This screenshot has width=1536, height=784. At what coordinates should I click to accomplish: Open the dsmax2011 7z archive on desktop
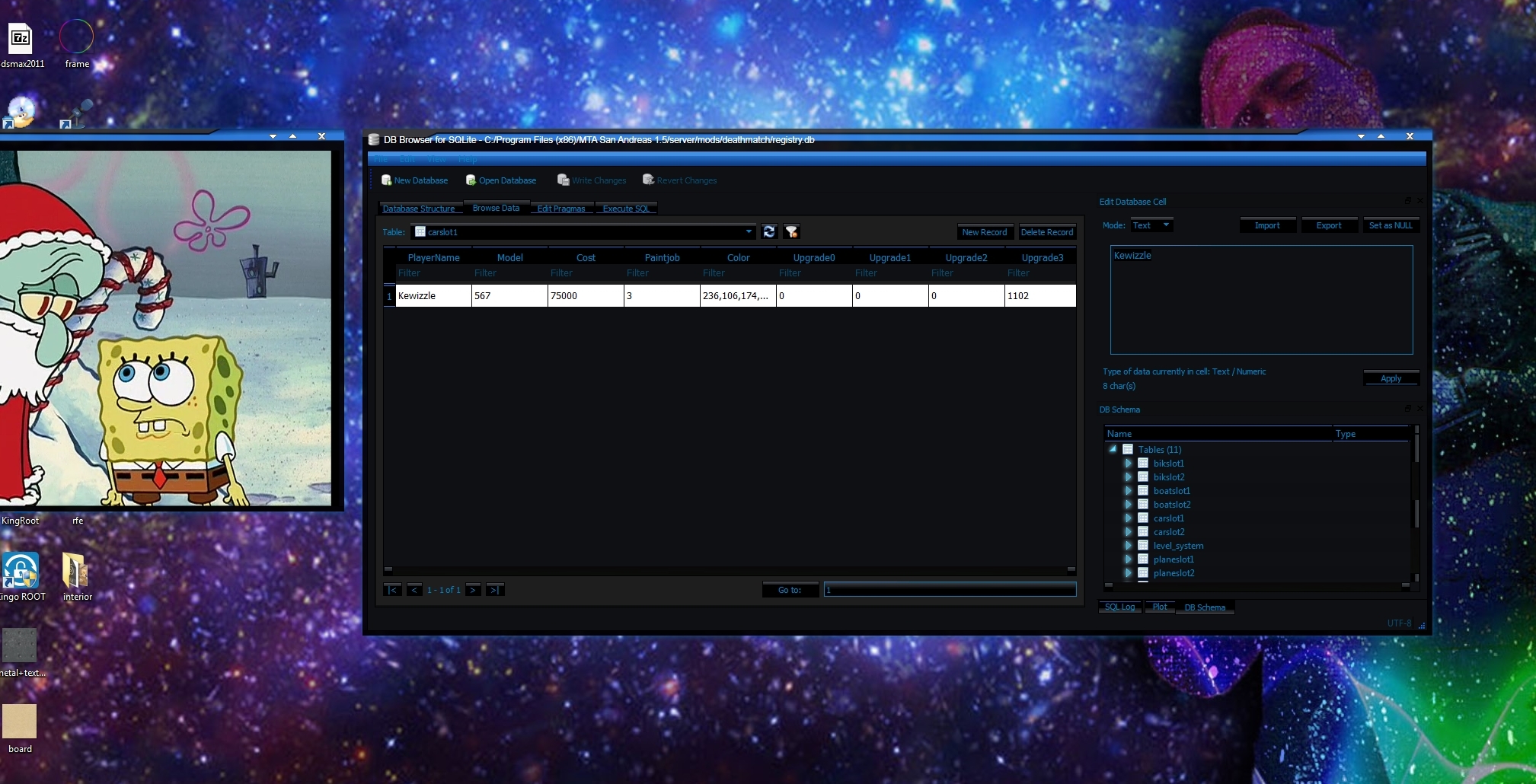21,45
